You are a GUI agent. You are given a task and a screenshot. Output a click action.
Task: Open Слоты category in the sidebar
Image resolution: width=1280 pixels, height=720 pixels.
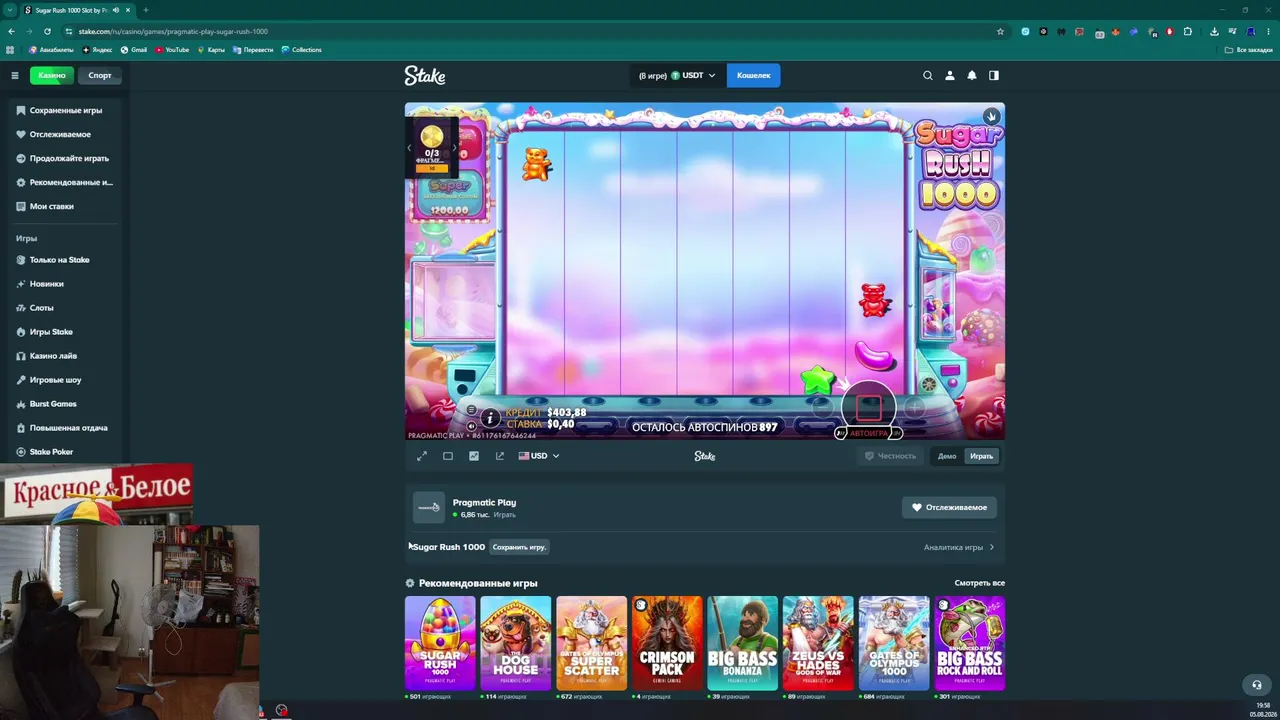pos(66,308)
